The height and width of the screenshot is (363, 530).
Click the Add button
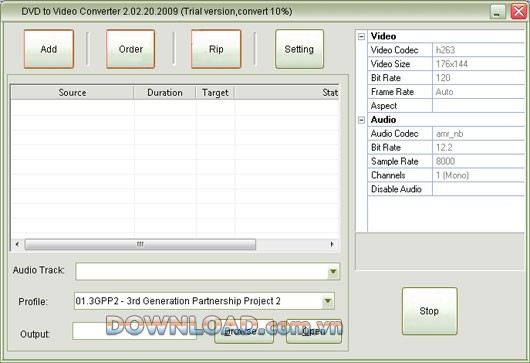pyautogui.click(x=49, y=49)
